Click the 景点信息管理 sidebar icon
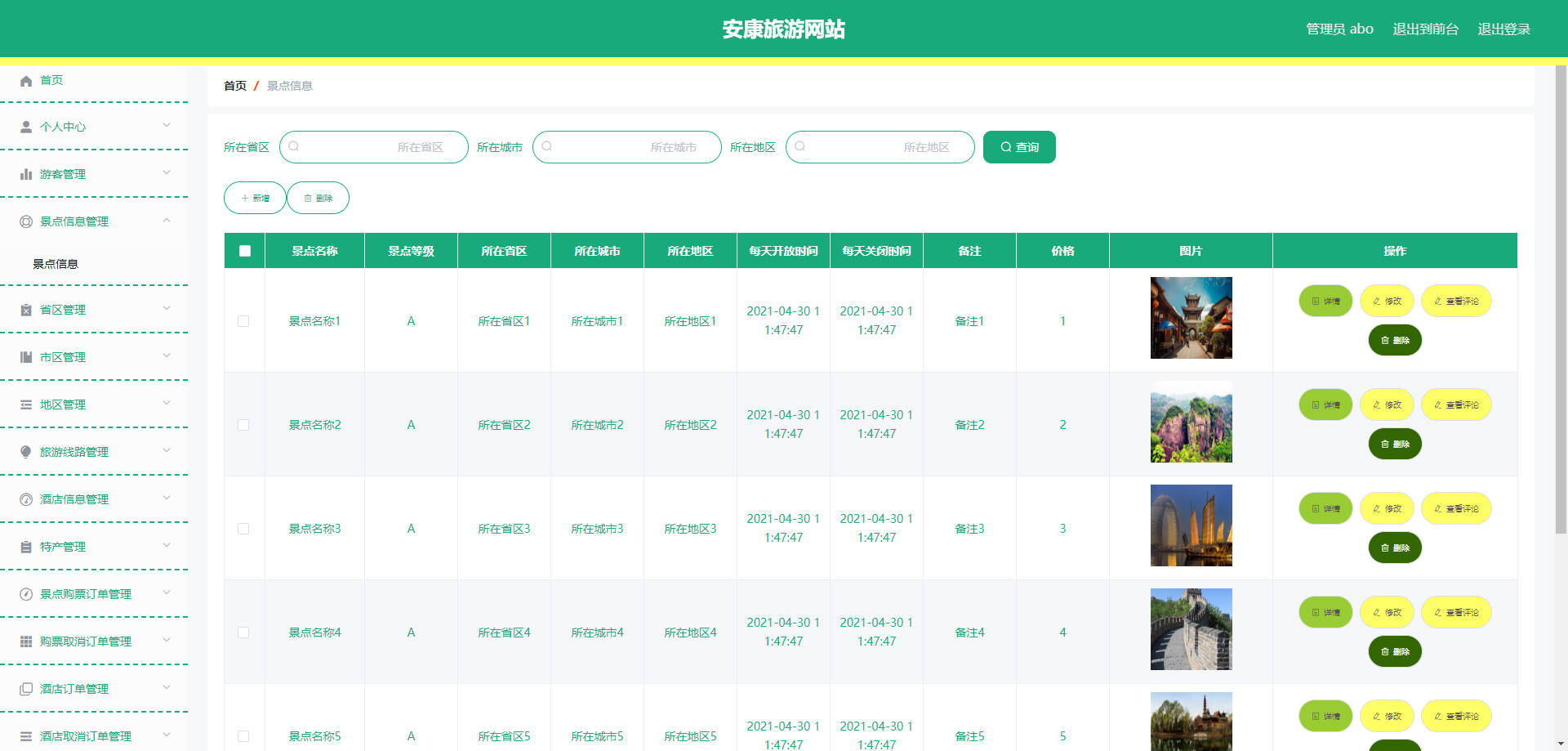Screen dimensions: 1568x751 click(26, 221)
